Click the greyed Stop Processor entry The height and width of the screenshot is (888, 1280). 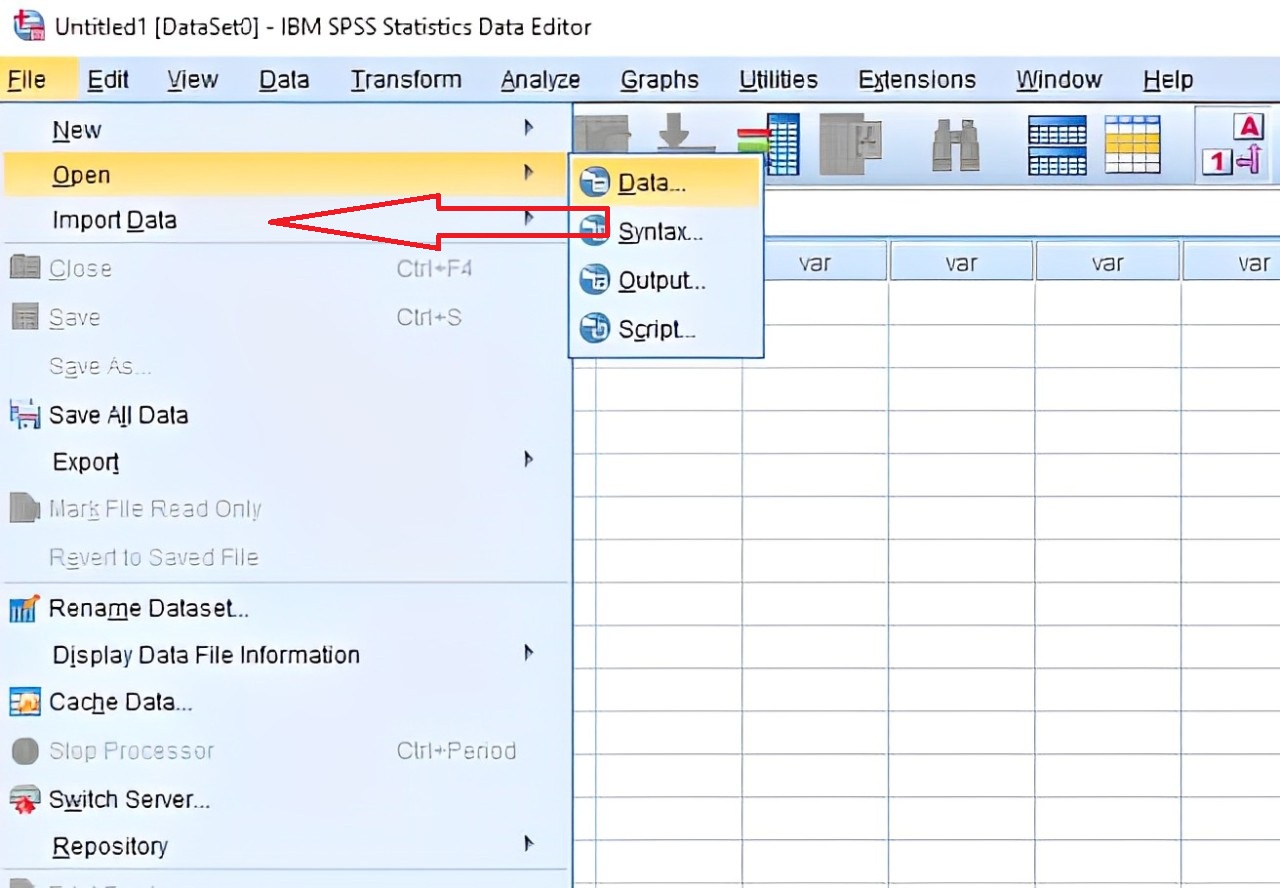[285, 751]
